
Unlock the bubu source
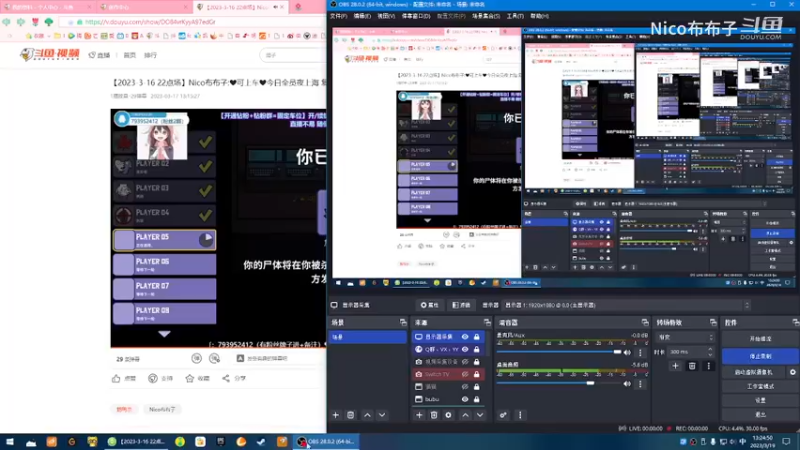477,399
